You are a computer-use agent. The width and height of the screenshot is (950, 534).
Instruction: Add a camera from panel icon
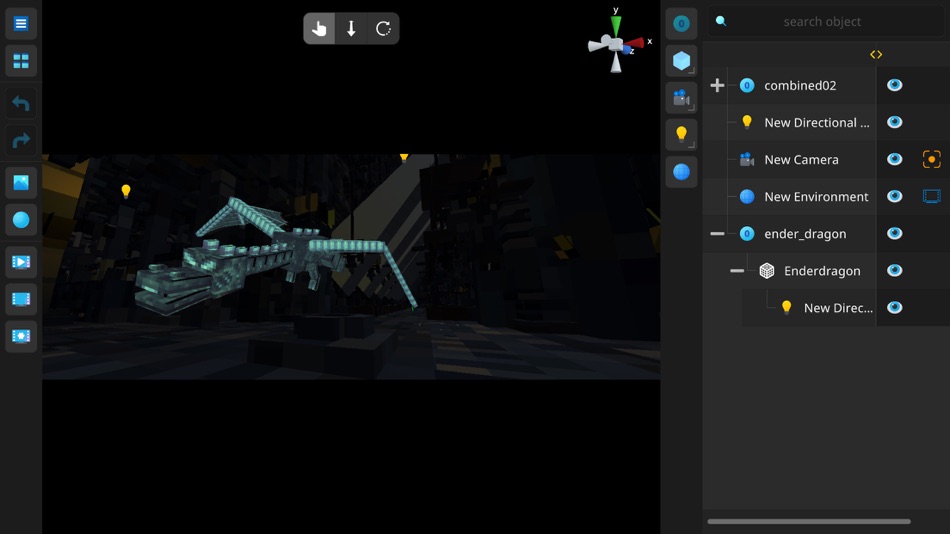coord(681,98)
